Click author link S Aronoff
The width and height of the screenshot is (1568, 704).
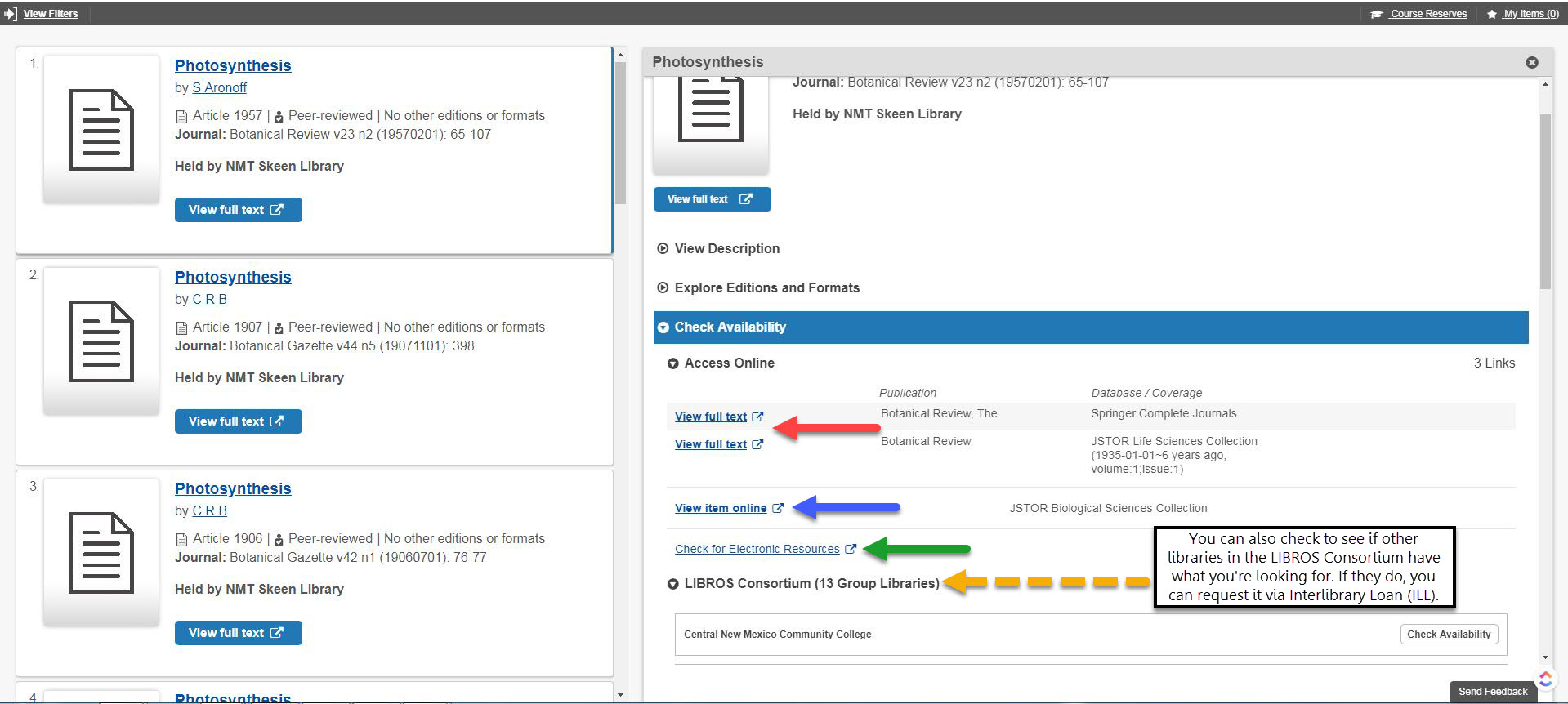coord(219,87)
